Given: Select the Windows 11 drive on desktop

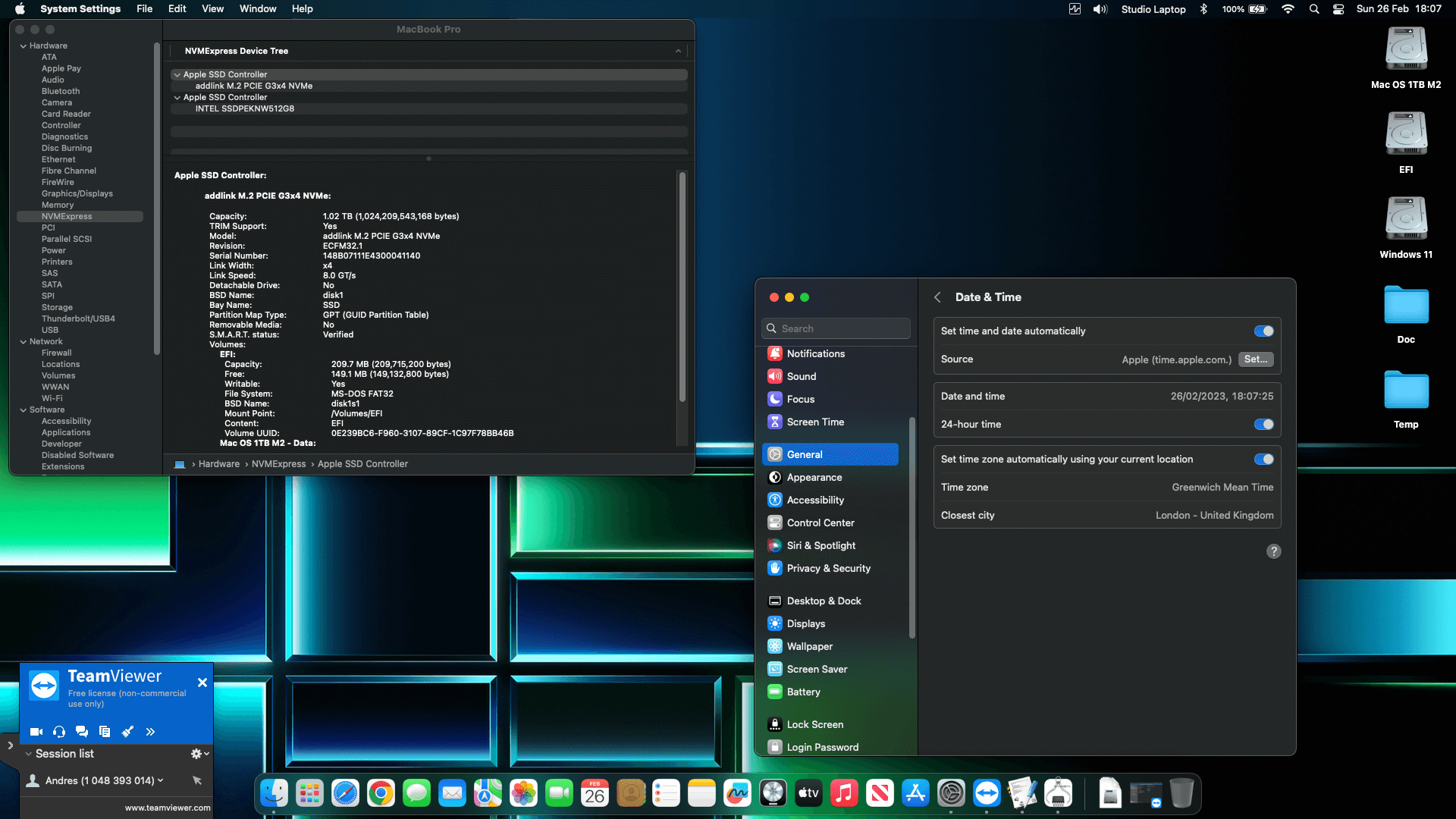Looking at the screenshot, I should pyautogui.click(x=1406, y=227).
